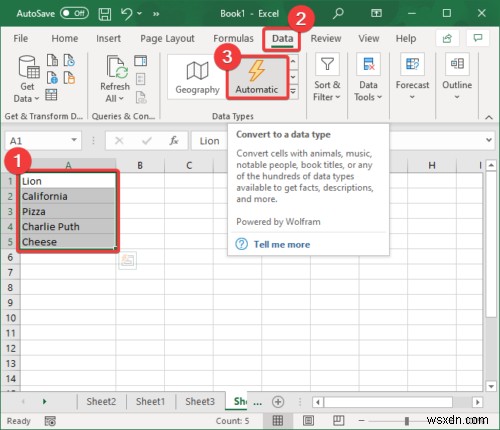Screen dimensions: 500x430
Task: Choose the Automatic data type
Action: 257,77
